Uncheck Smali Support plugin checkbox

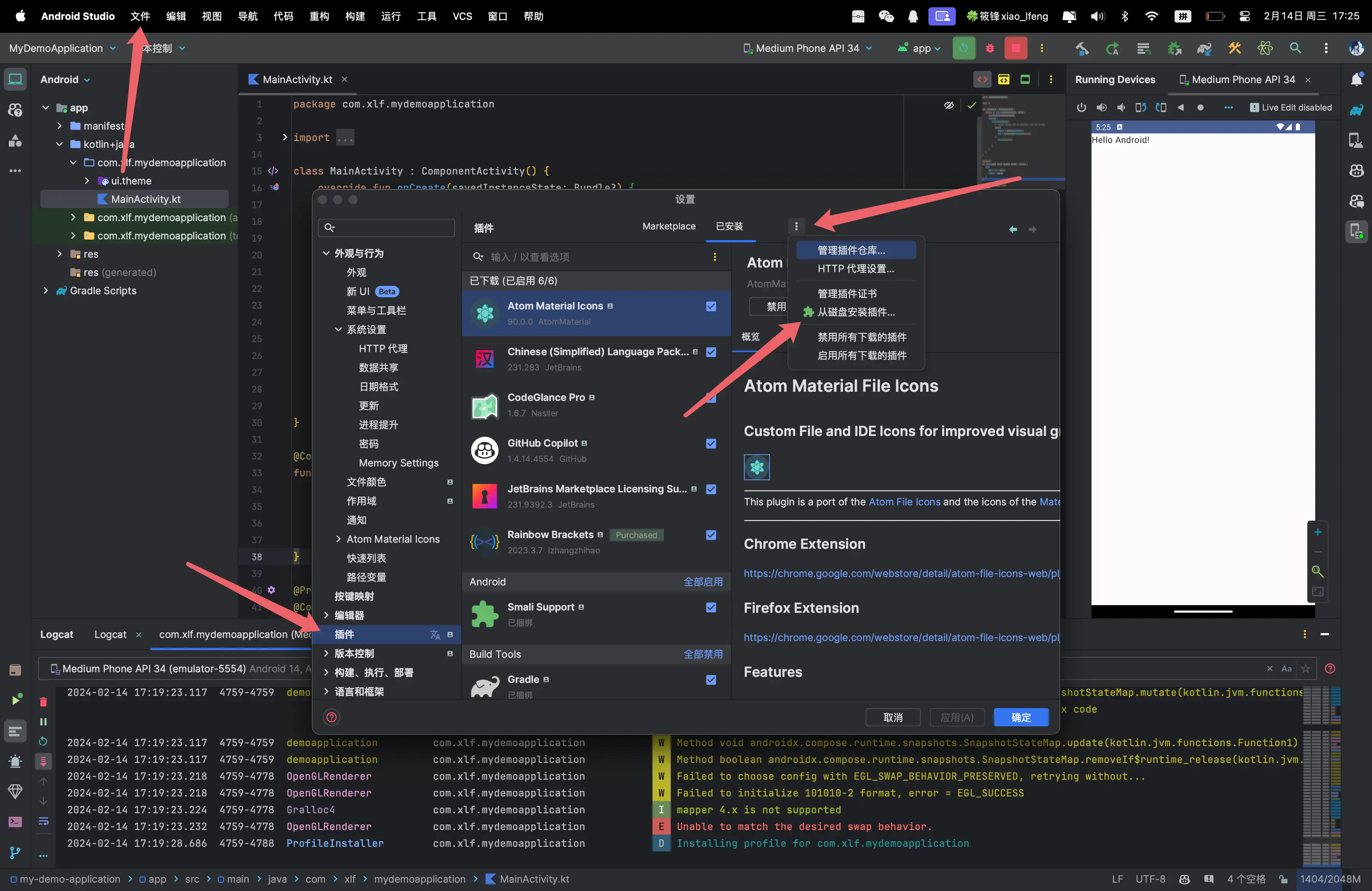tap(711, 607)
